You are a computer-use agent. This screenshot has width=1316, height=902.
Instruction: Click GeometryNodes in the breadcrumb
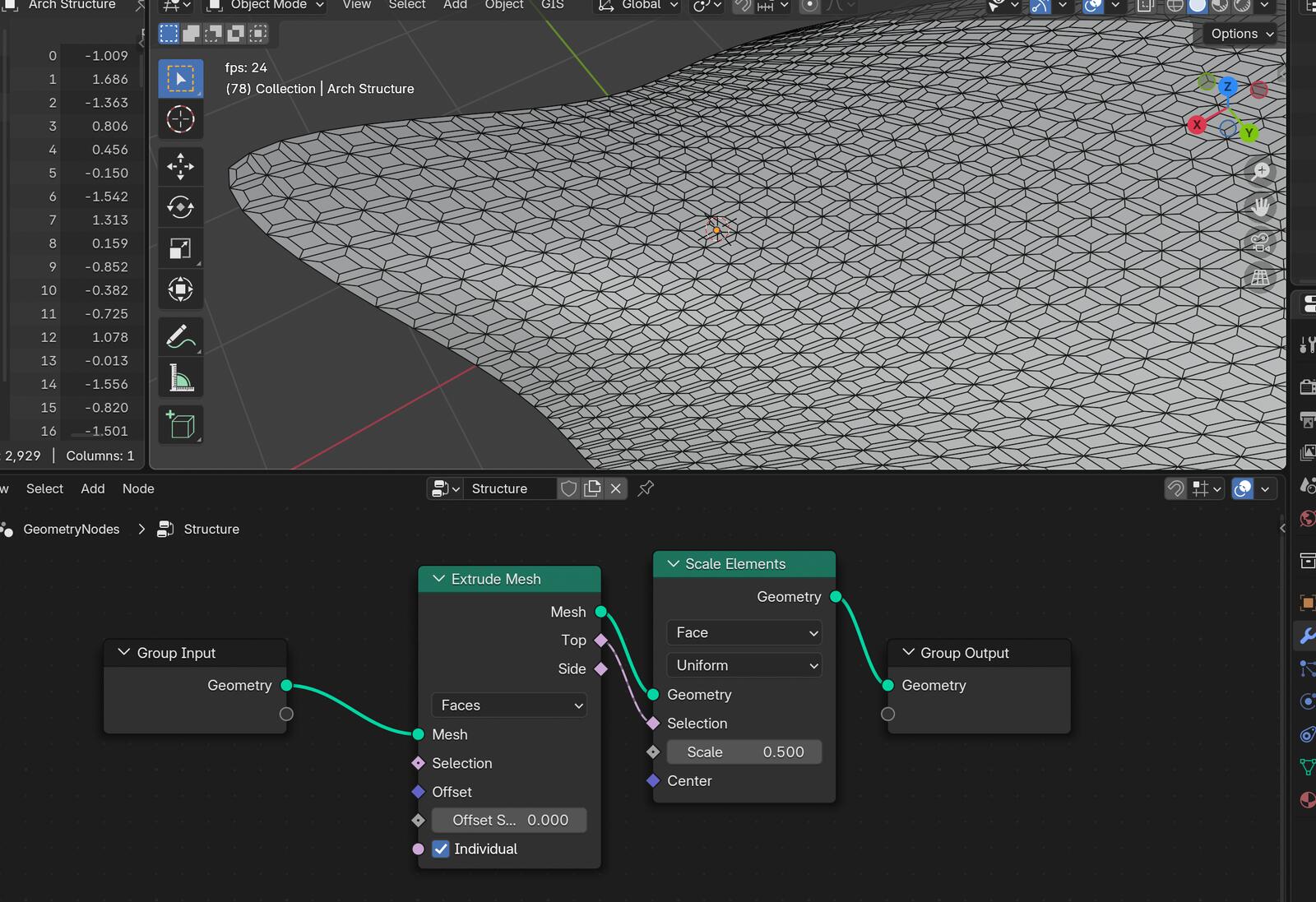coord(72,530)
